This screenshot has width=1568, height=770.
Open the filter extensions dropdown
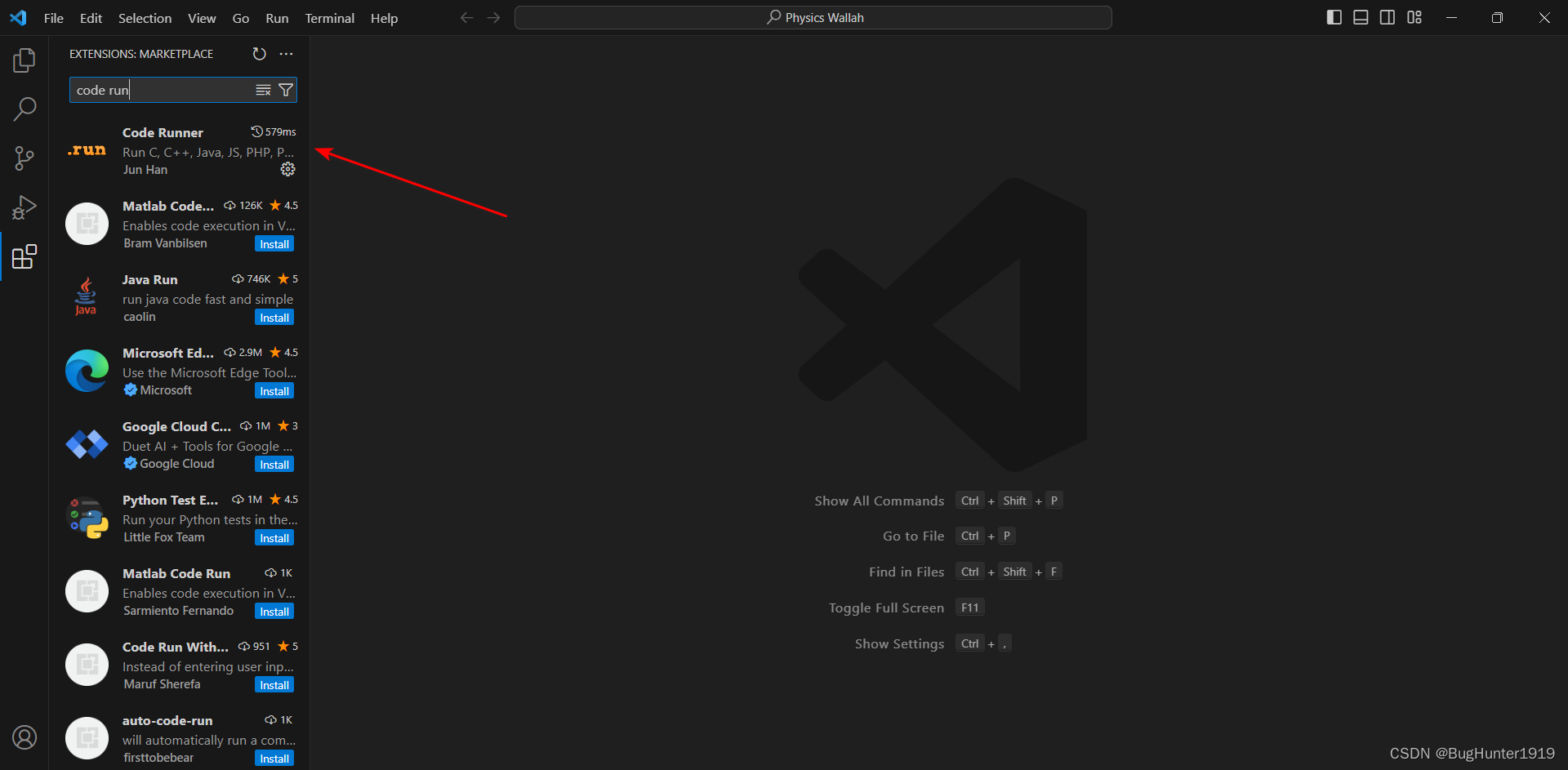(x=286, y=90)
